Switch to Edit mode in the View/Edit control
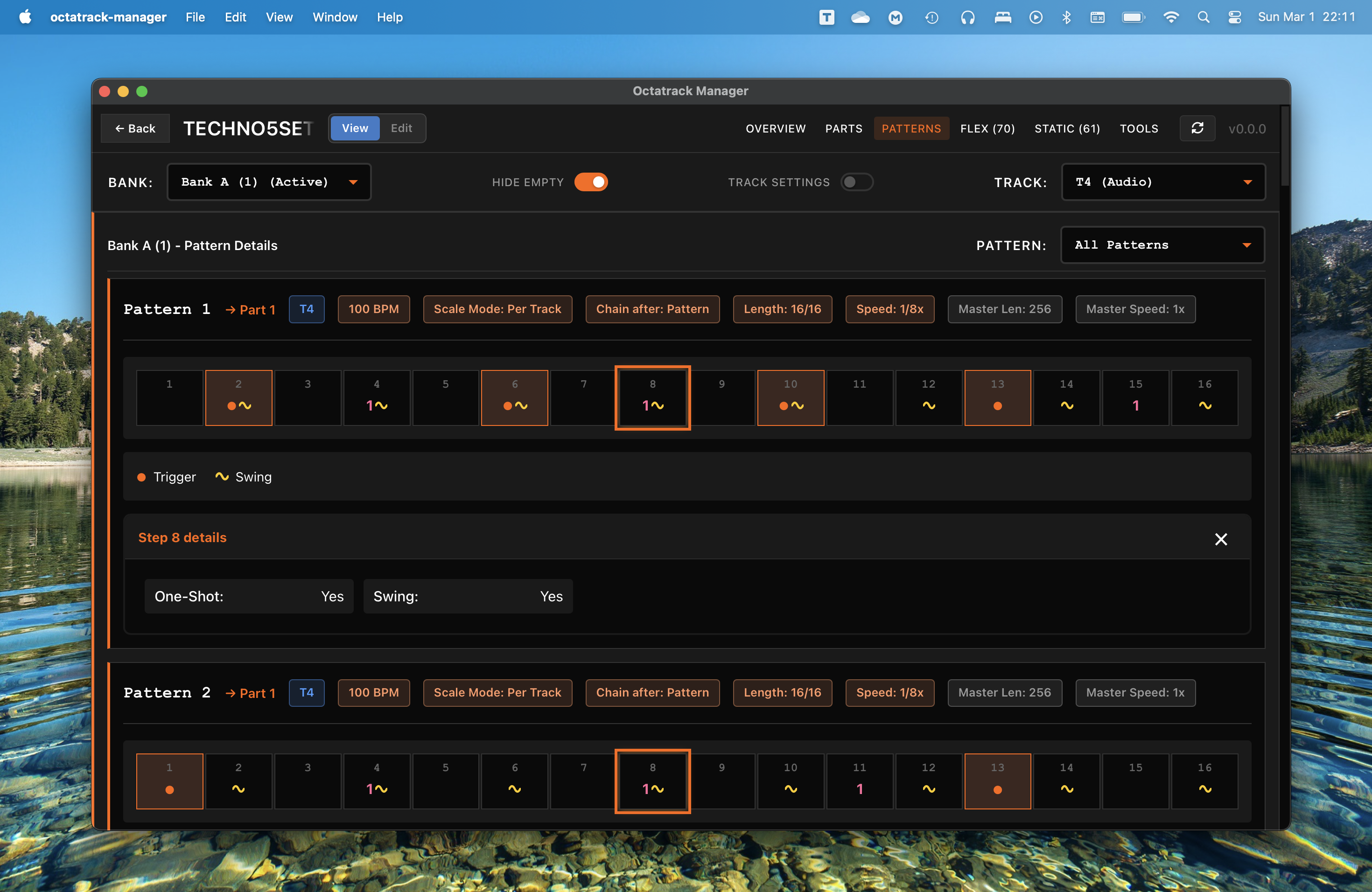Viewport: 1372px width, 892px height. (401, 128)
